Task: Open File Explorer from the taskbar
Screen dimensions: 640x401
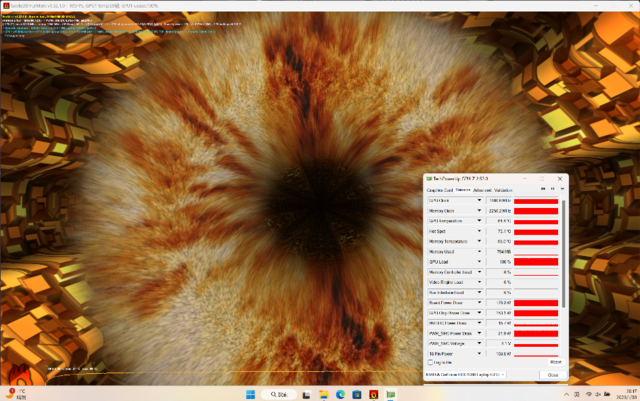Action: point(324,394)
